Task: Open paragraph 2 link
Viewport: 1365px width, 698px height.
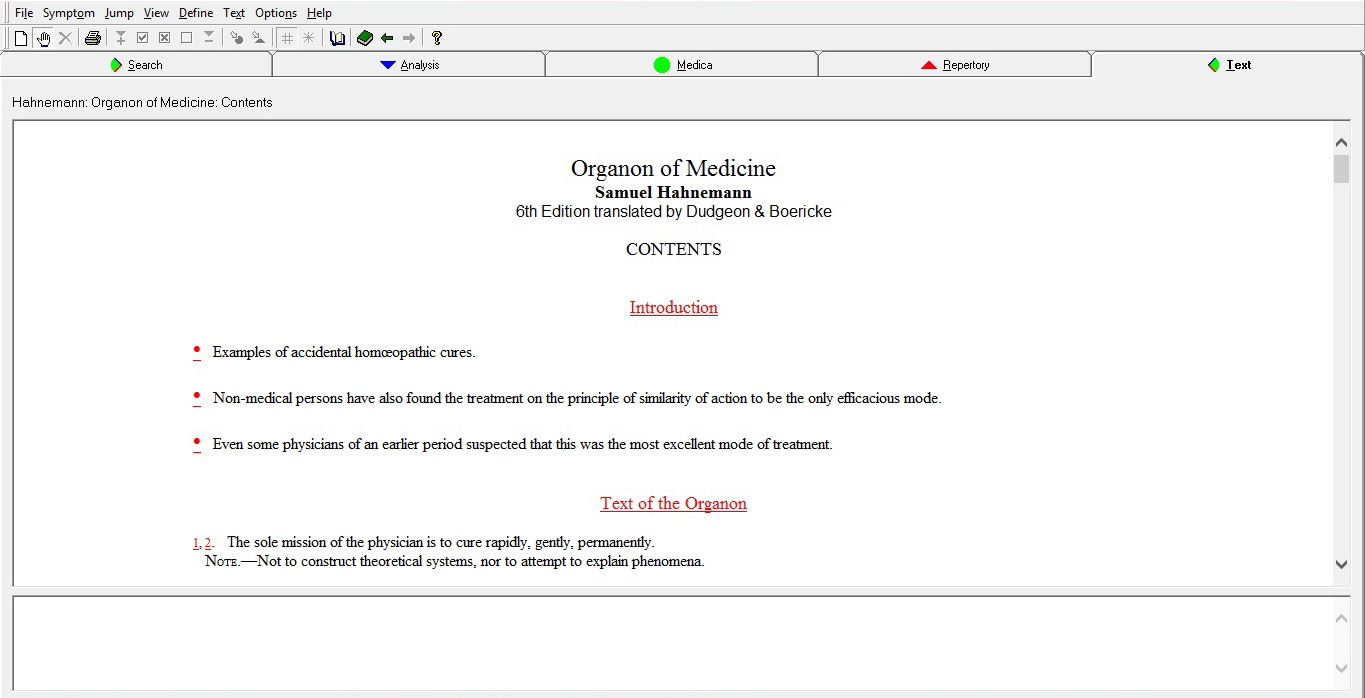Action: 208,543
